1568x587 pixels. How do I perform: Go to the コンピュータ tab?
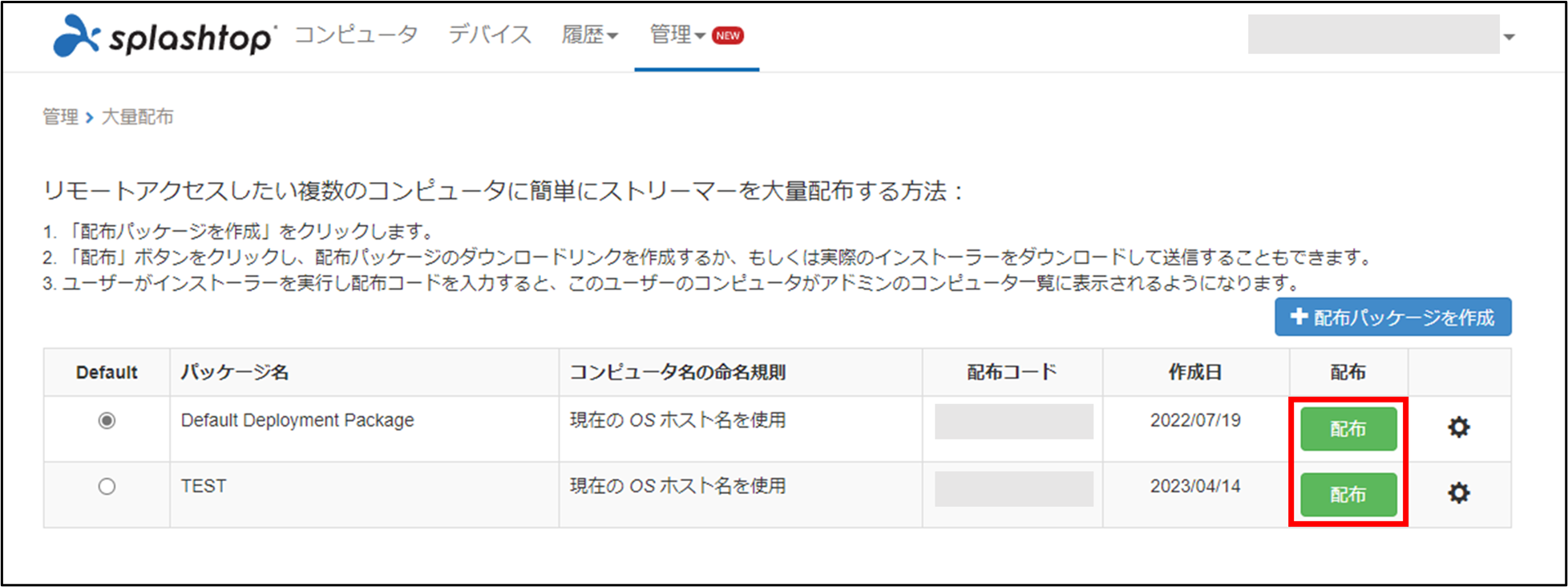(x=357, y=35)
